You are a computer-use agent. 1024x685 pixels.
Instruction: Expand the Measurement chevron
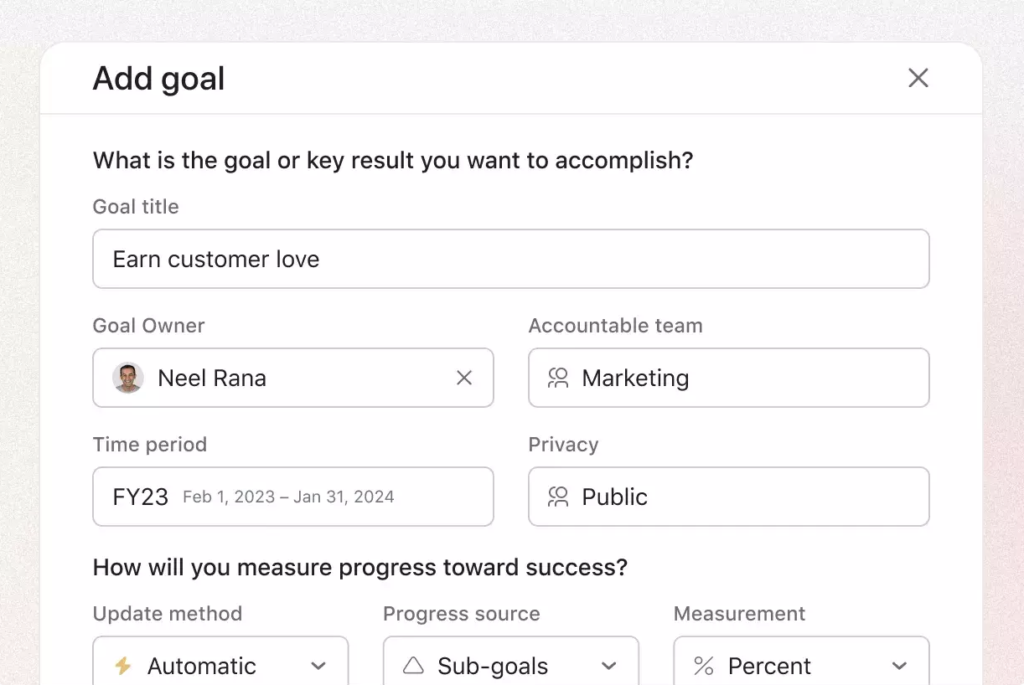click(899, 666)
